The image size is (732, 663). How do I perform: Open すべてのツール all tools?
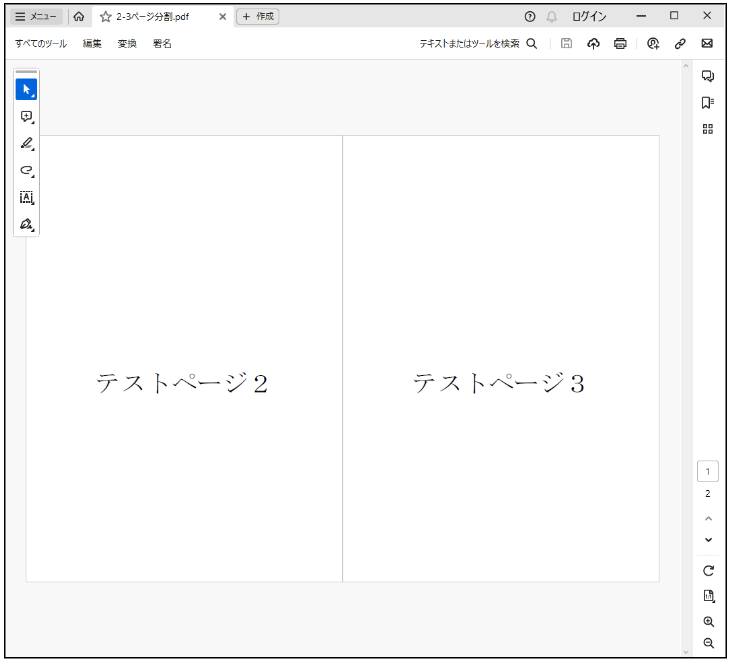click(41, 43)
